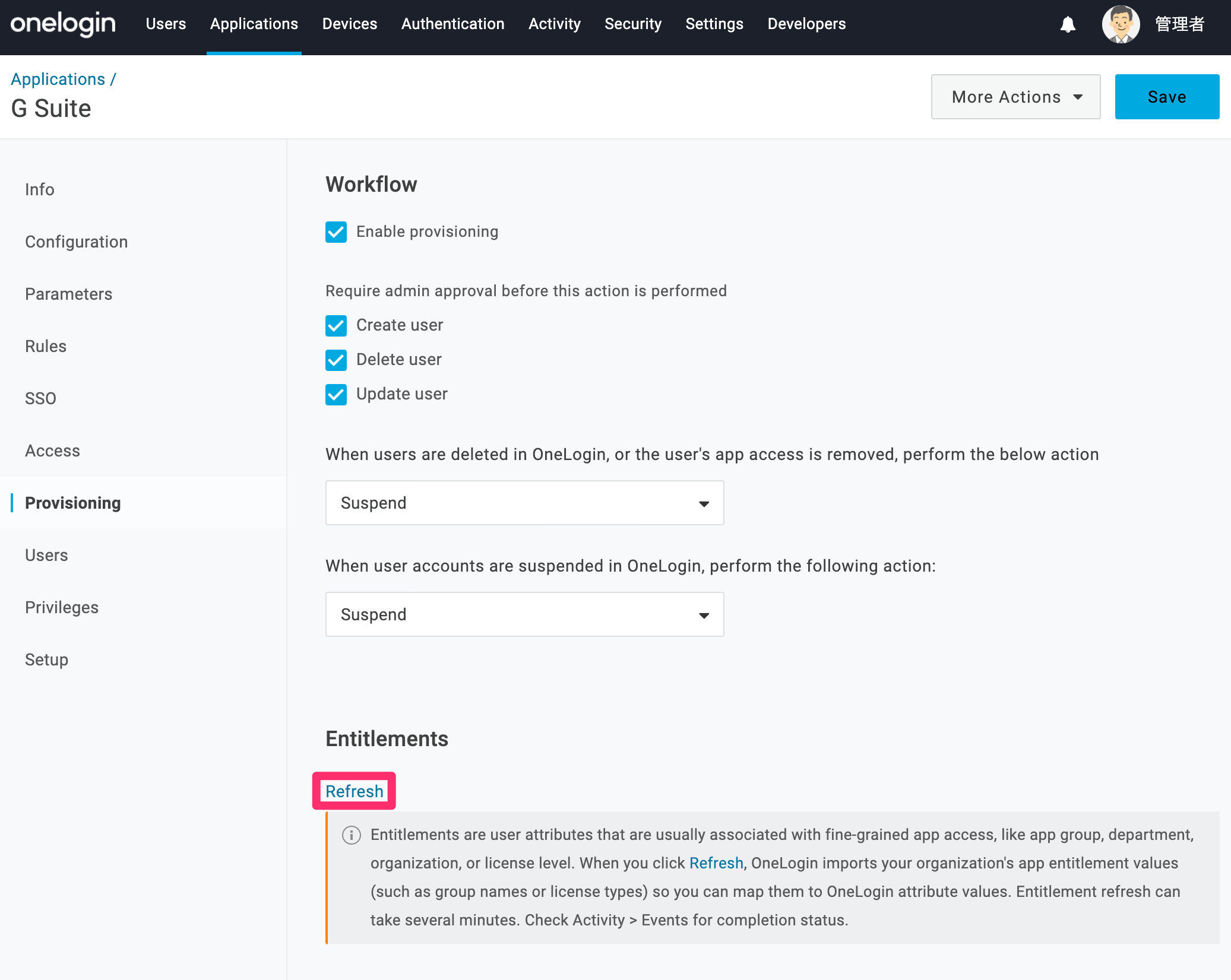The height and width of the screenshot is (980, 1231).
Task: Open the Activity top menu
Action: [555, 24]
